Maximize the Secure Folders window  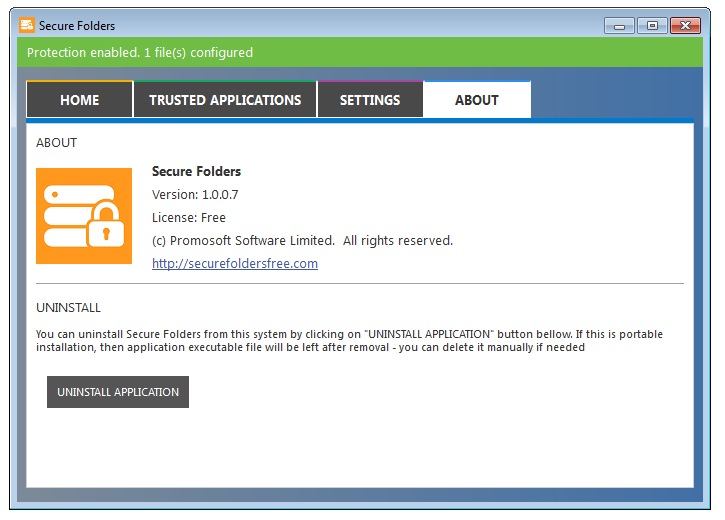tap(652, 26)
